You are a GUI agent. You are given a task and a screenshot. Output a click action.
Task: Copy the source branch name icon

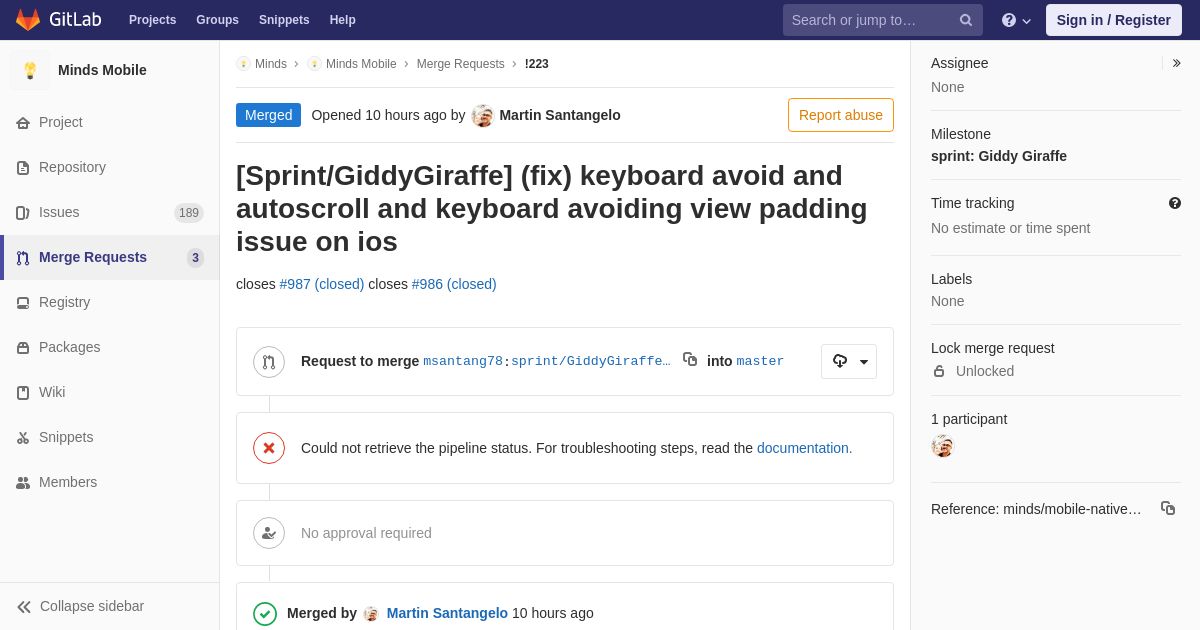point(690,359)
